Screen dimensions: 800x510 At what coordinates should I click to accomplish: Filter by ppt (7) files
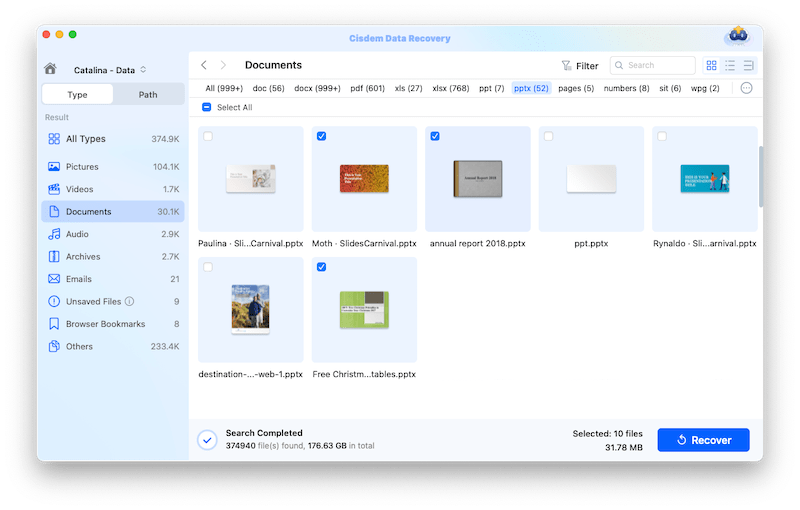tap(491, 88)
